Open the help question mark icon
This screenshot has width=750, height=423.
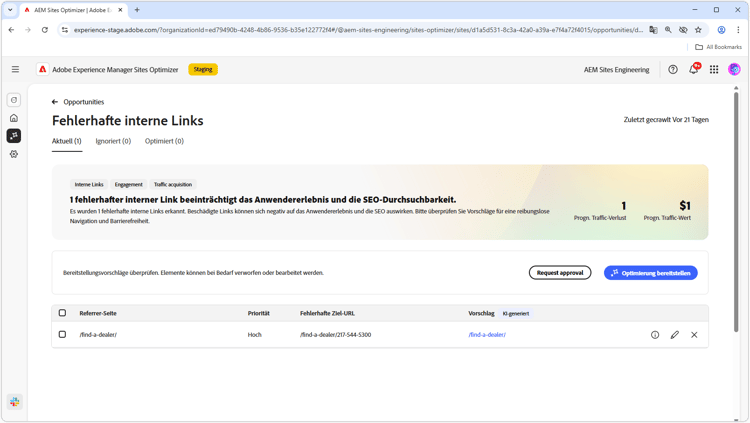[673, 69]
